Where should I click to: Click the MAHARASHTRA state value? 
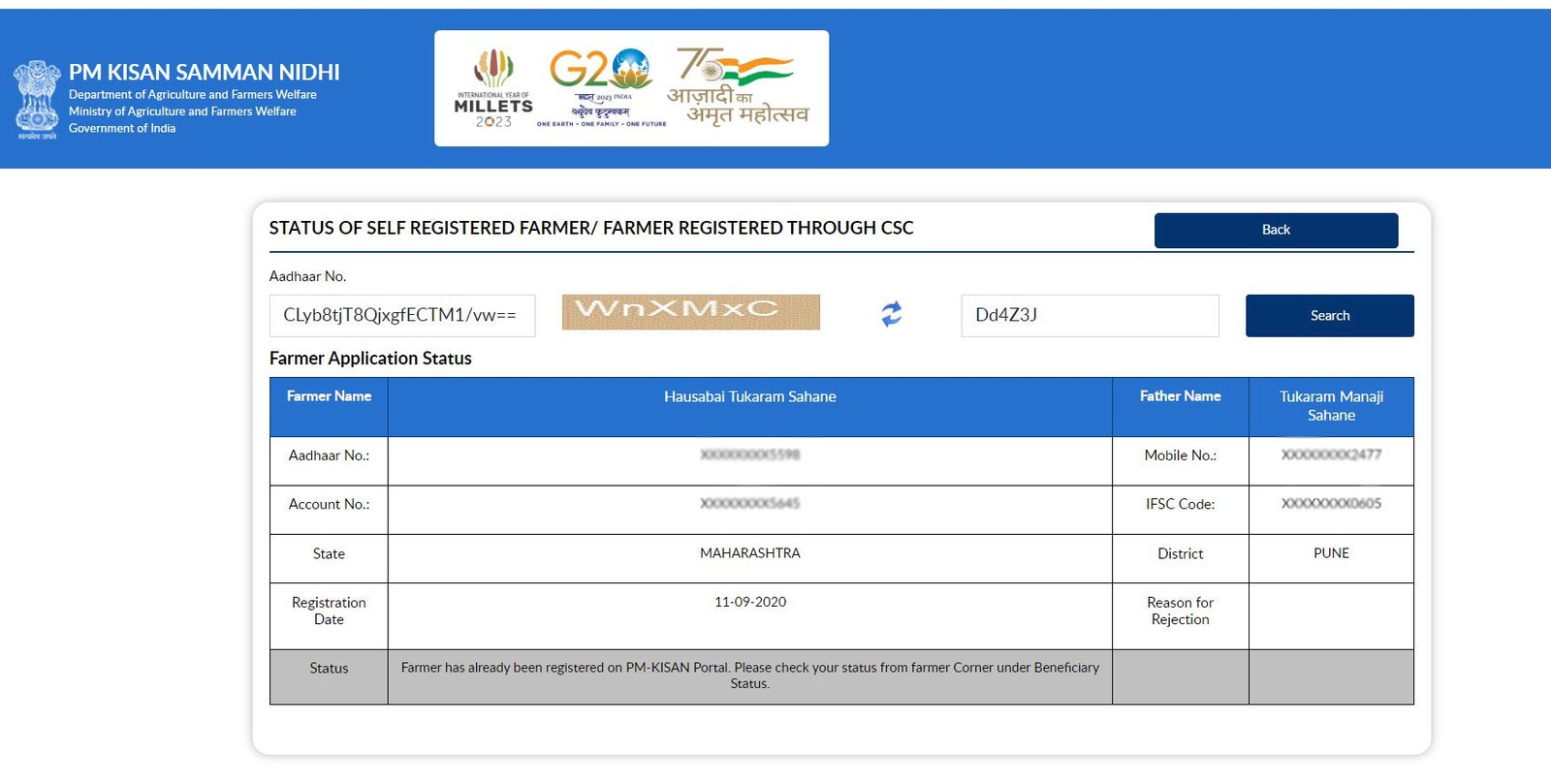750,553
